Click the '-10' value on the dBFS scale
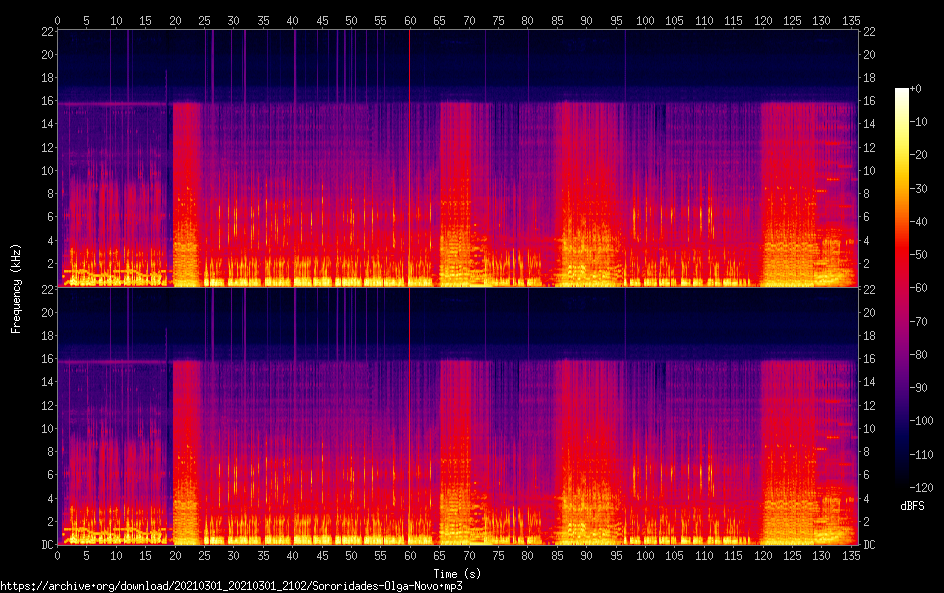The width and height of the screenshot is (944, 593). tap(918, 122)
